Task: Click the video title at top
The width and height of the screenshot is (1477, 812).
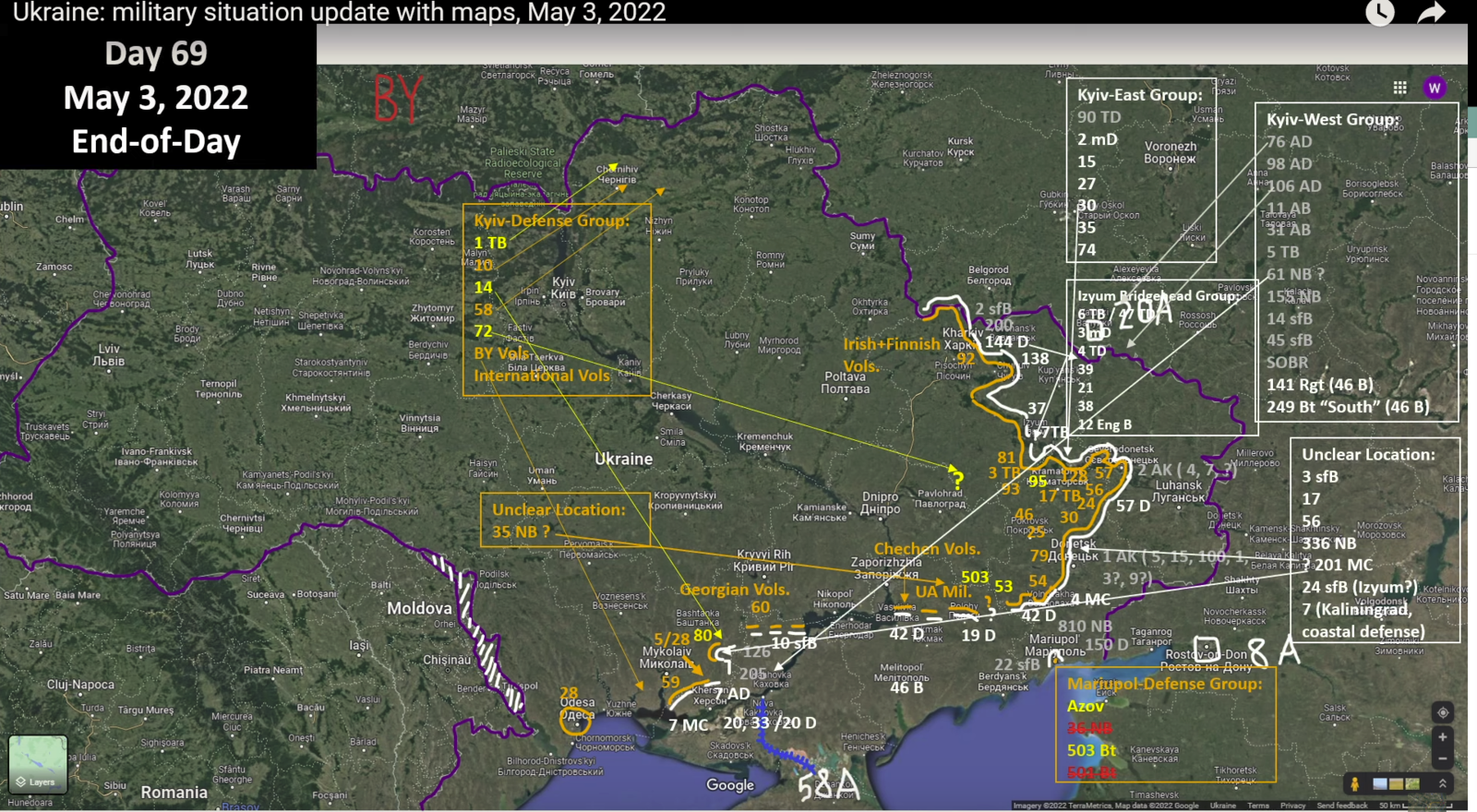Action: point(339,13)
